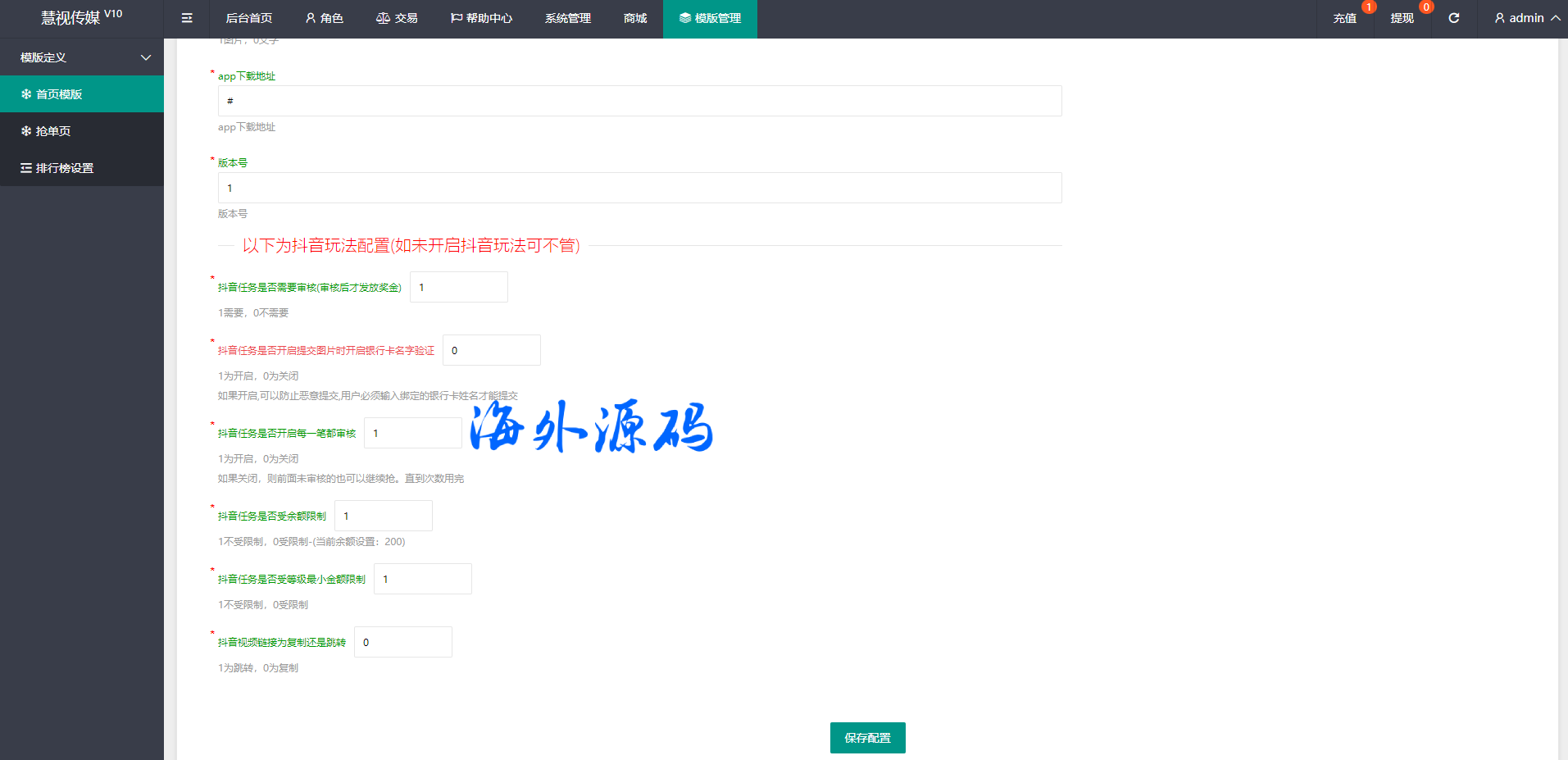Select the 模版管理 tab
Image resolution: width=1568 pixels, height=760 pixels.
click(710, 18)
